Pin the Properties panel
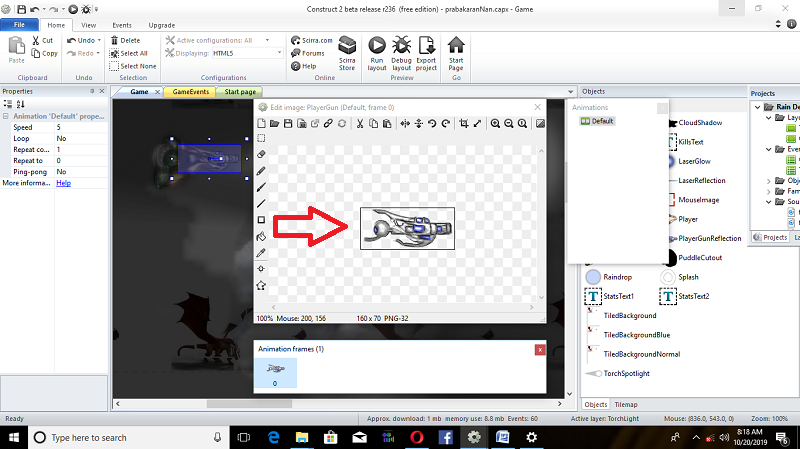This screenshot has height=449, width=800. coord(92,91)
